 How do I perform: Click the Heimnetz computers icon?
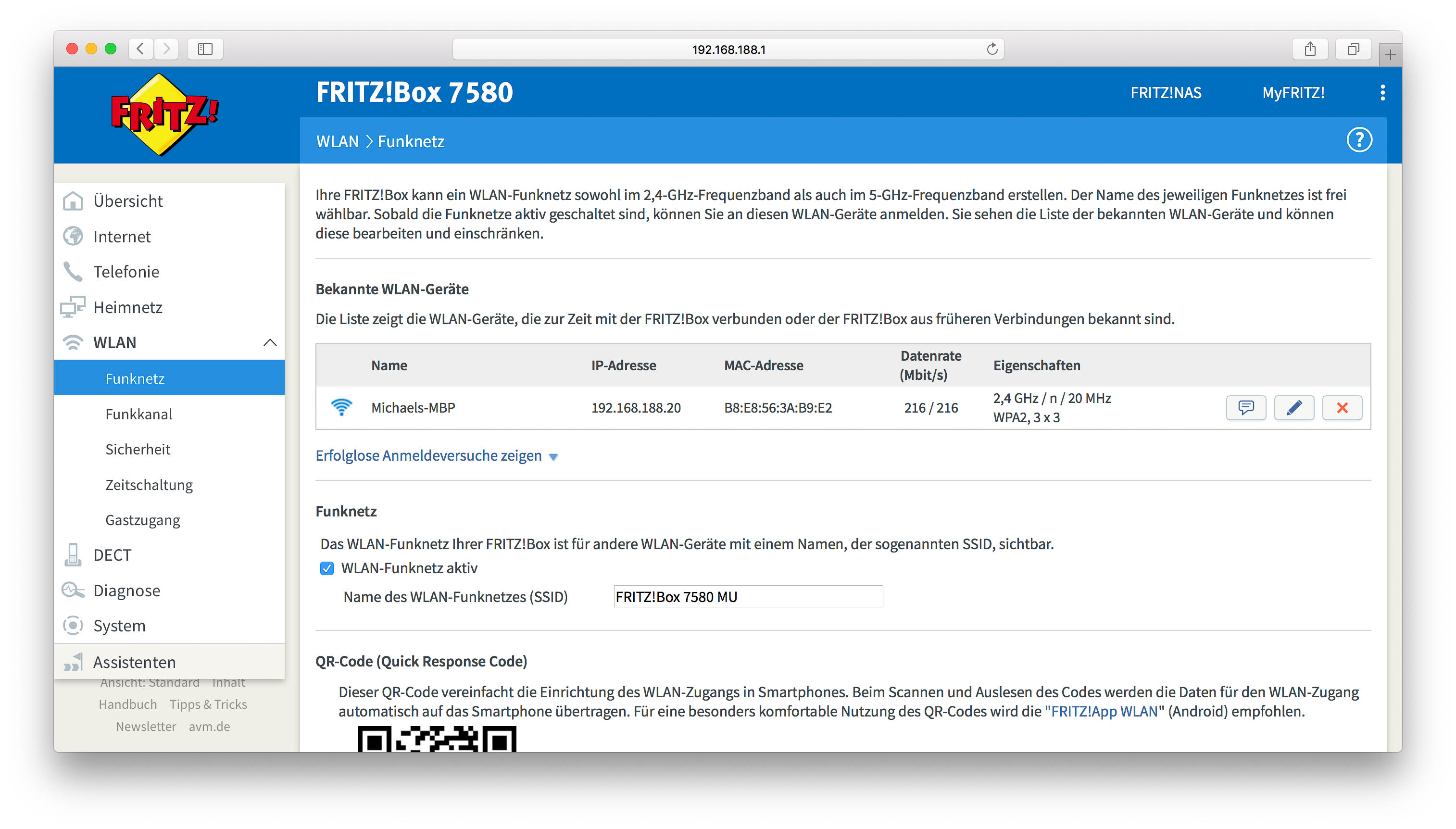(73, 307)
